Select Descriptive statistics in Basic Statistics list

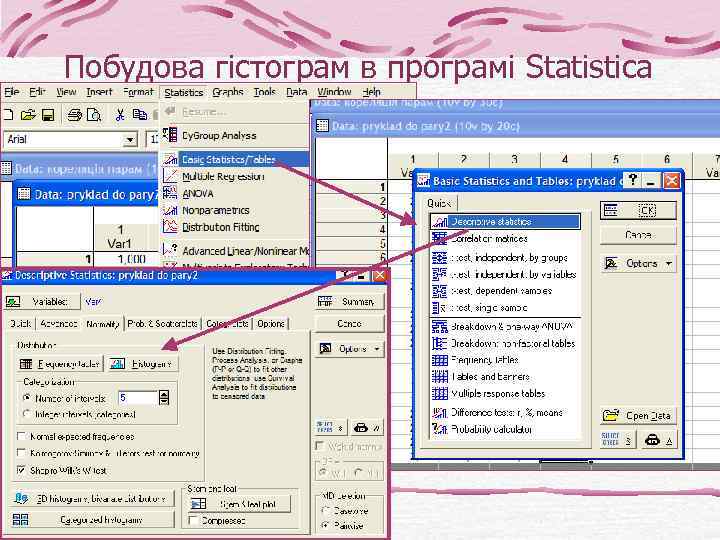(505, 222)
